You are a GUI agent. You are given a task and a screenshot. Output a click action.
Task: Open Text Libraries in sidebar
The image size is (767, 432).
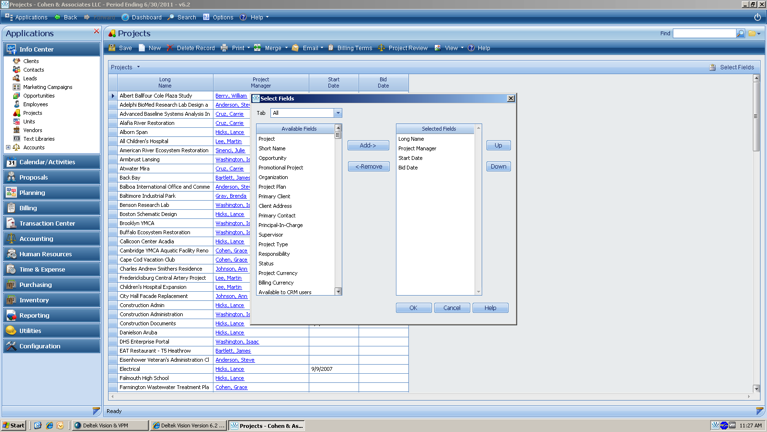pos(38,139)
